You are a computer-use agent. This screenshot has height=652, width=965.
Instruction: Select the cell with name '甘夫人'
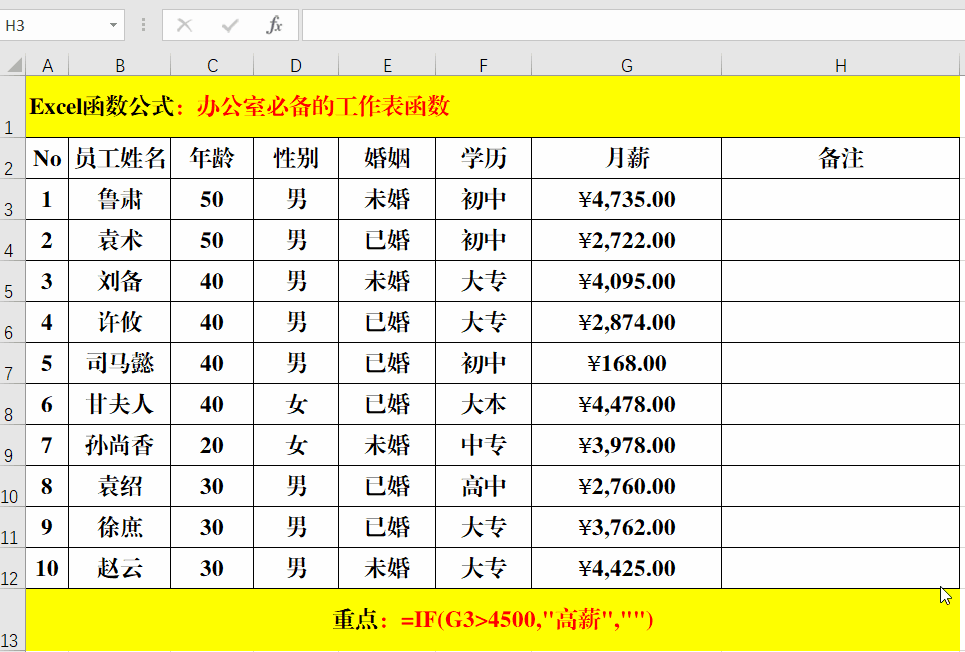[119, 404]
